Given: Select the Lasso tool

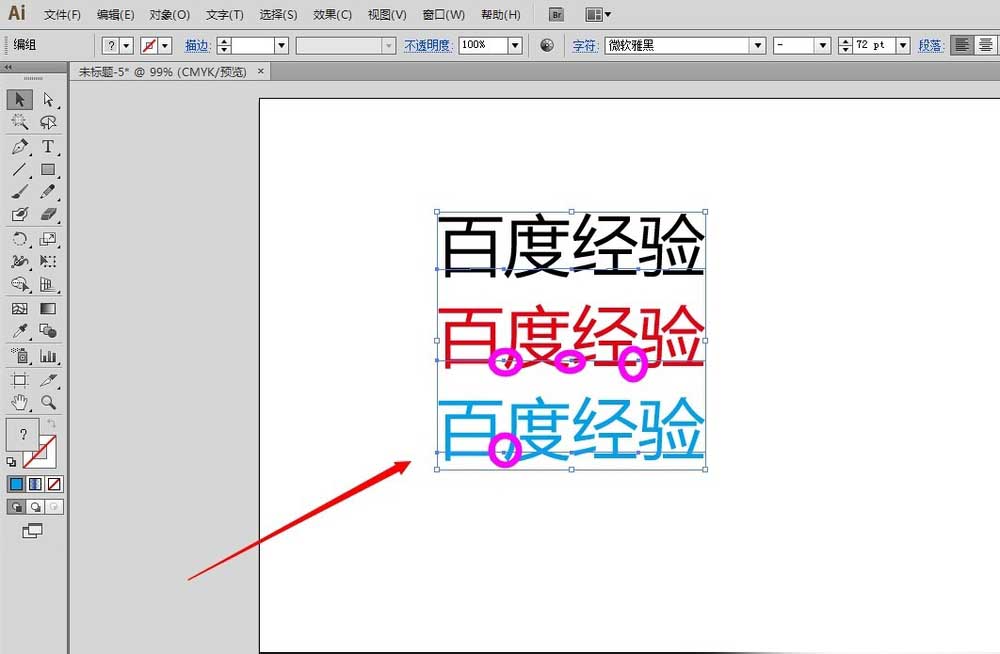Looking at the screenshot, I should click(48, 122).
